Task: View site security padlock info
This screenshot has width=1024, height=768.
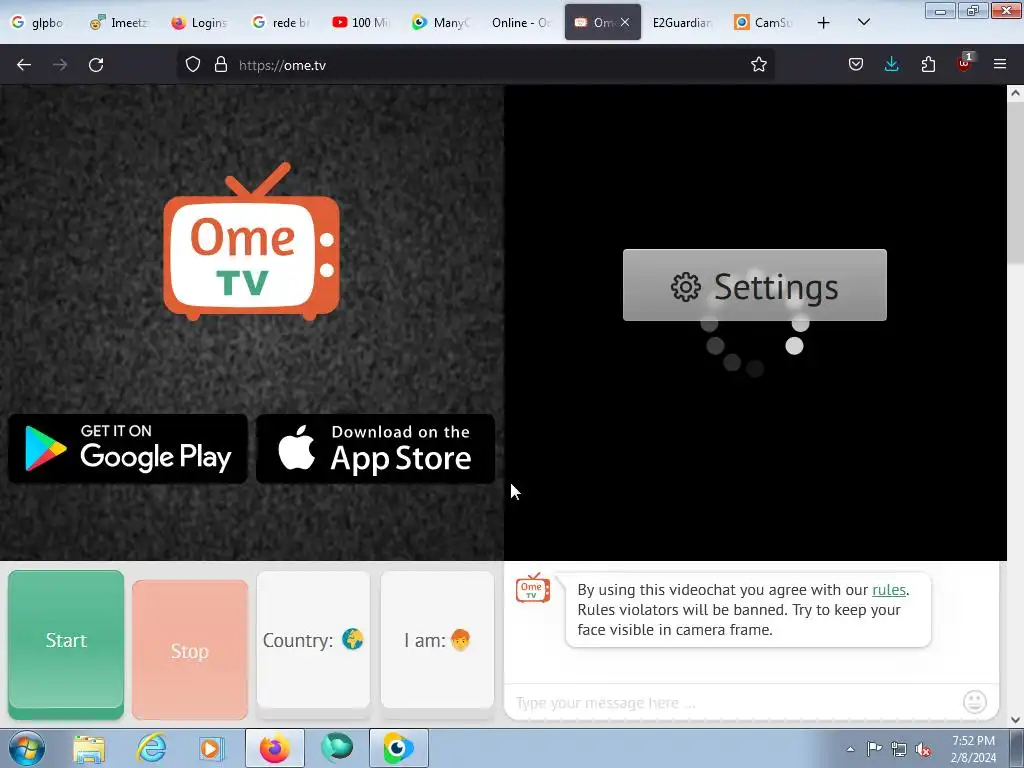Action: [x=221, y=64]
